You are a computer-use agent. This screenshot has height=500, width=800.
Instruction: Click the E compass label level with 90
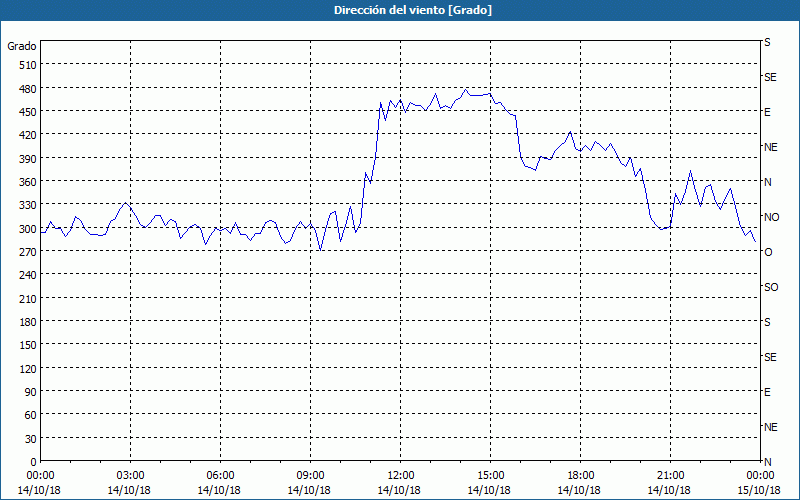coord(767,392)
